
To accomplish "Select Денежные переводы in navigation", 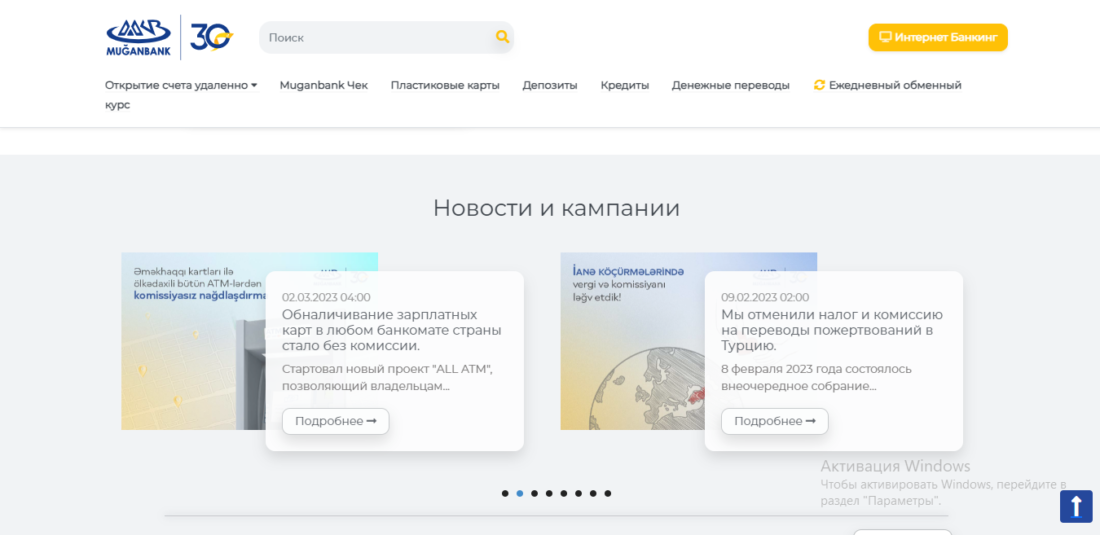I will coord(730,85).
